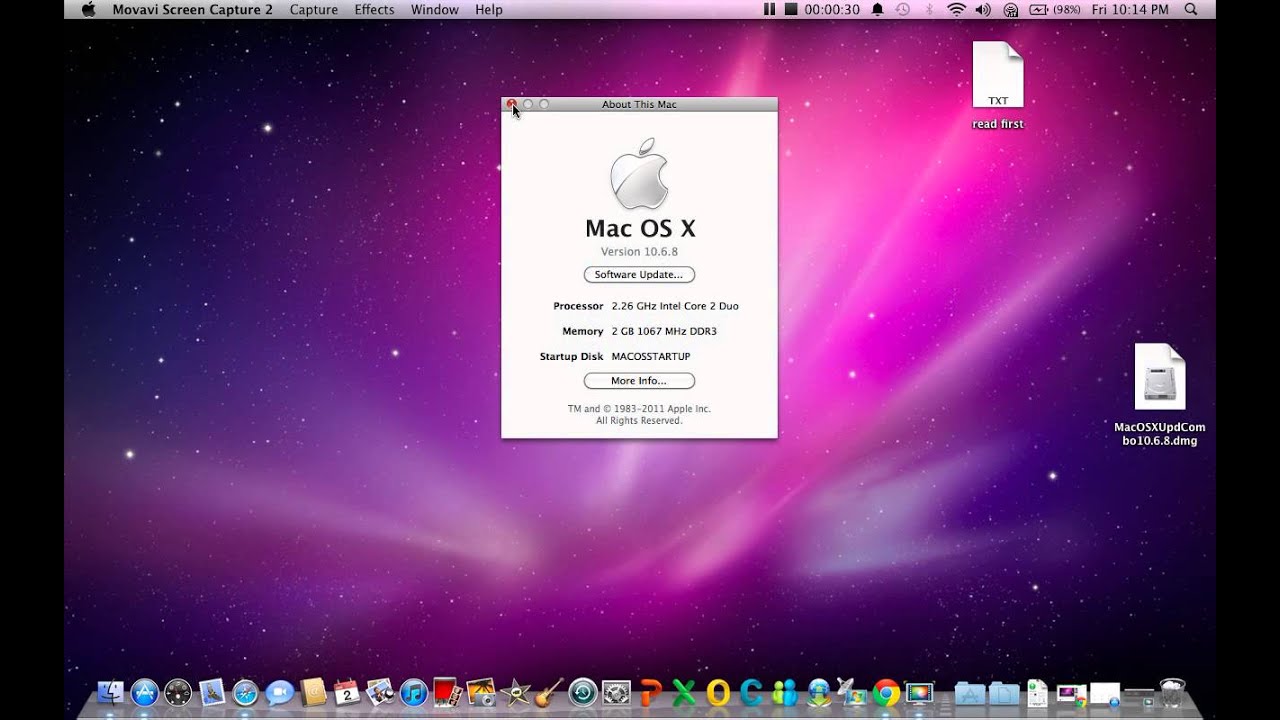Image resolution: width=1280 pixels, height=720 pixels.
Task: Open Finder from the dock
Action: 111,692
